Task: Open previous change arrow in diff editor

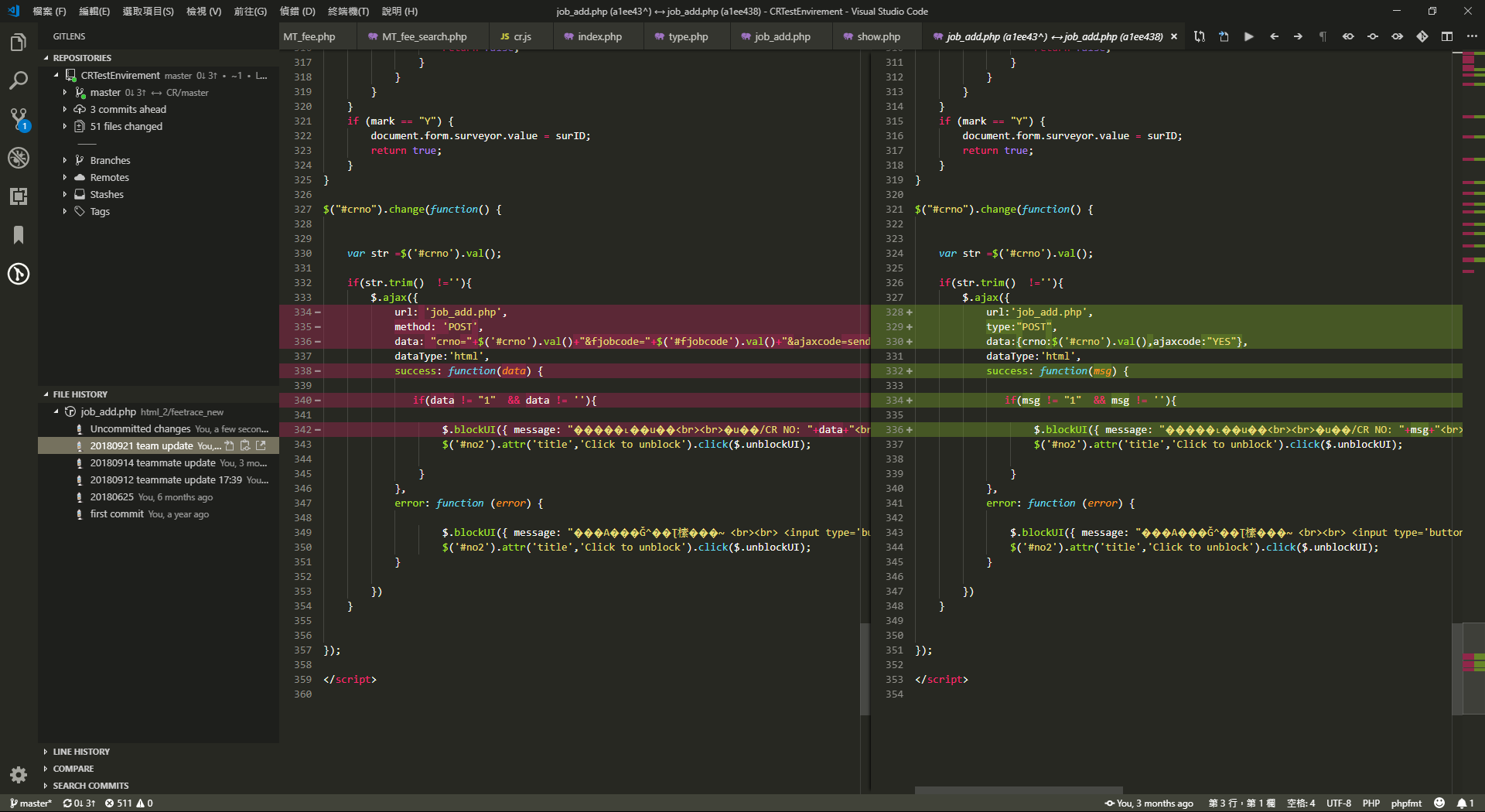Action: 1273,36
